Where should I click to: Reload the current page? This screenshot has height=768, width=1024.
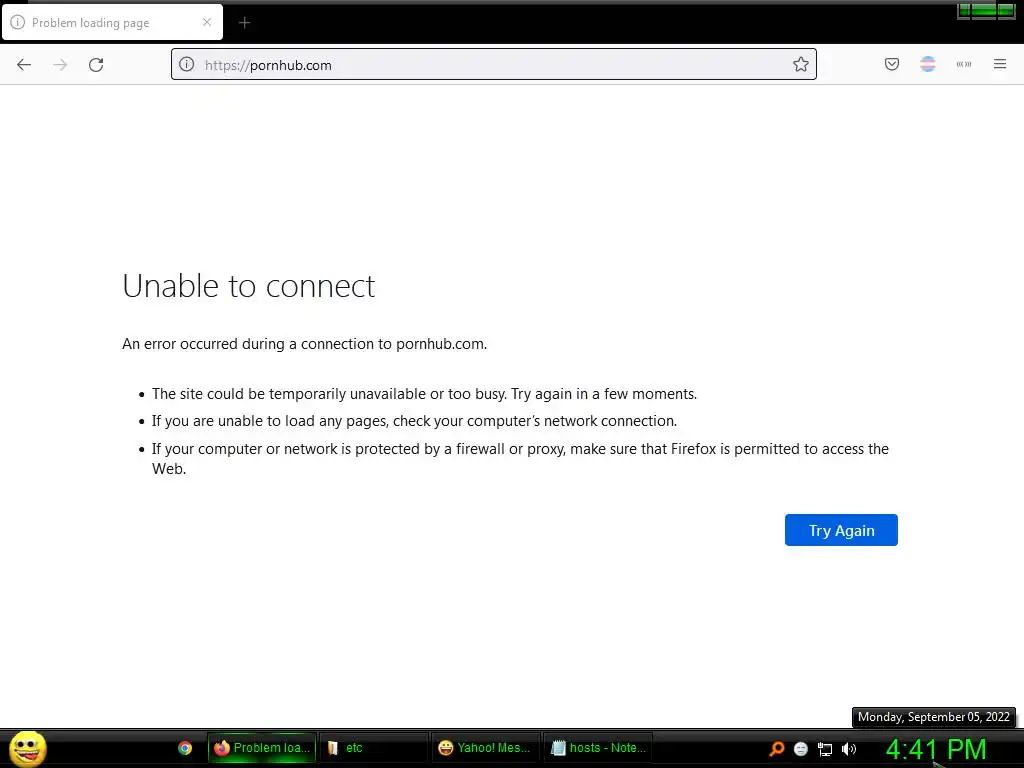tap(96, 65)
